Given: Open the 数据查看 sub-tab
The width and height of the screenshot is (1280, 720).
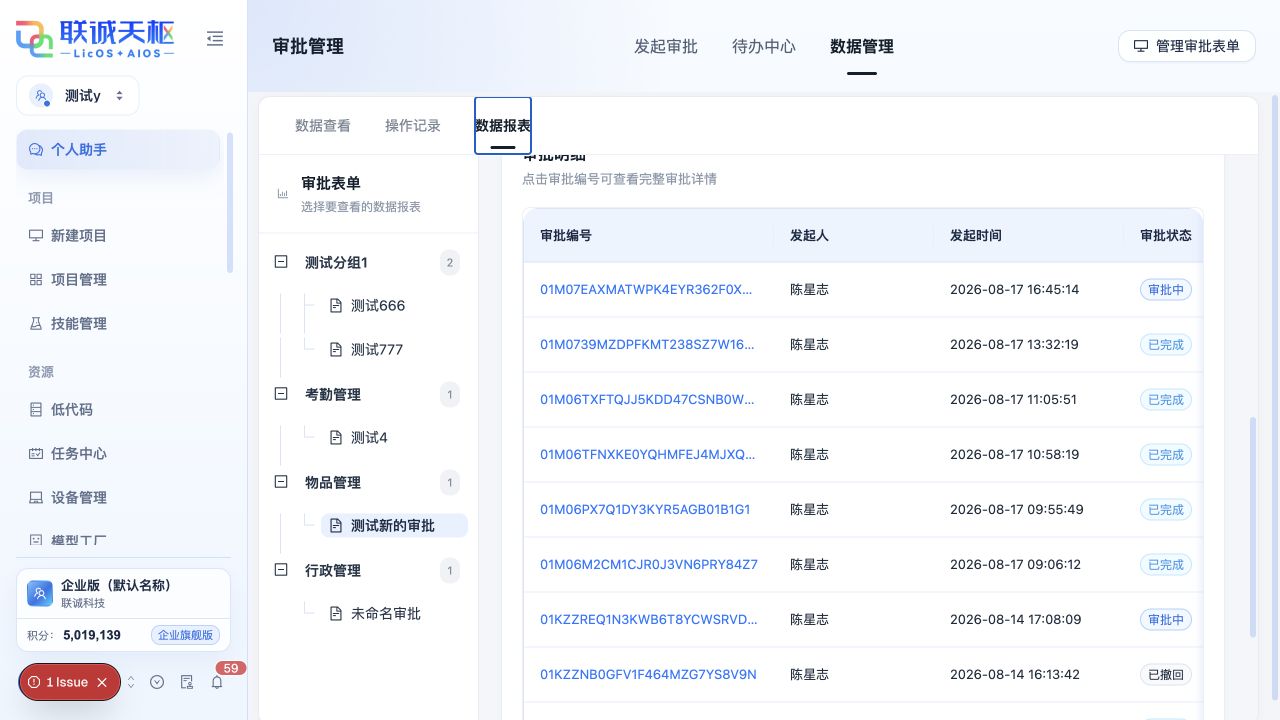Looking at the screenshot, I should (323, 126).
